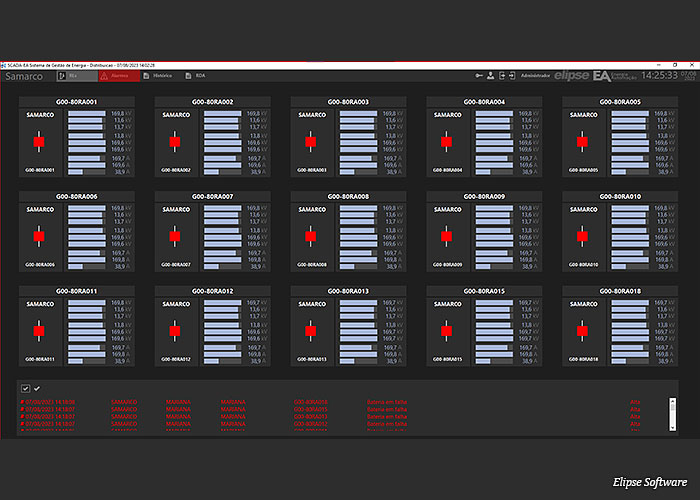
Task: Switch to the red Alarmes tab
Action: point(119,76)
